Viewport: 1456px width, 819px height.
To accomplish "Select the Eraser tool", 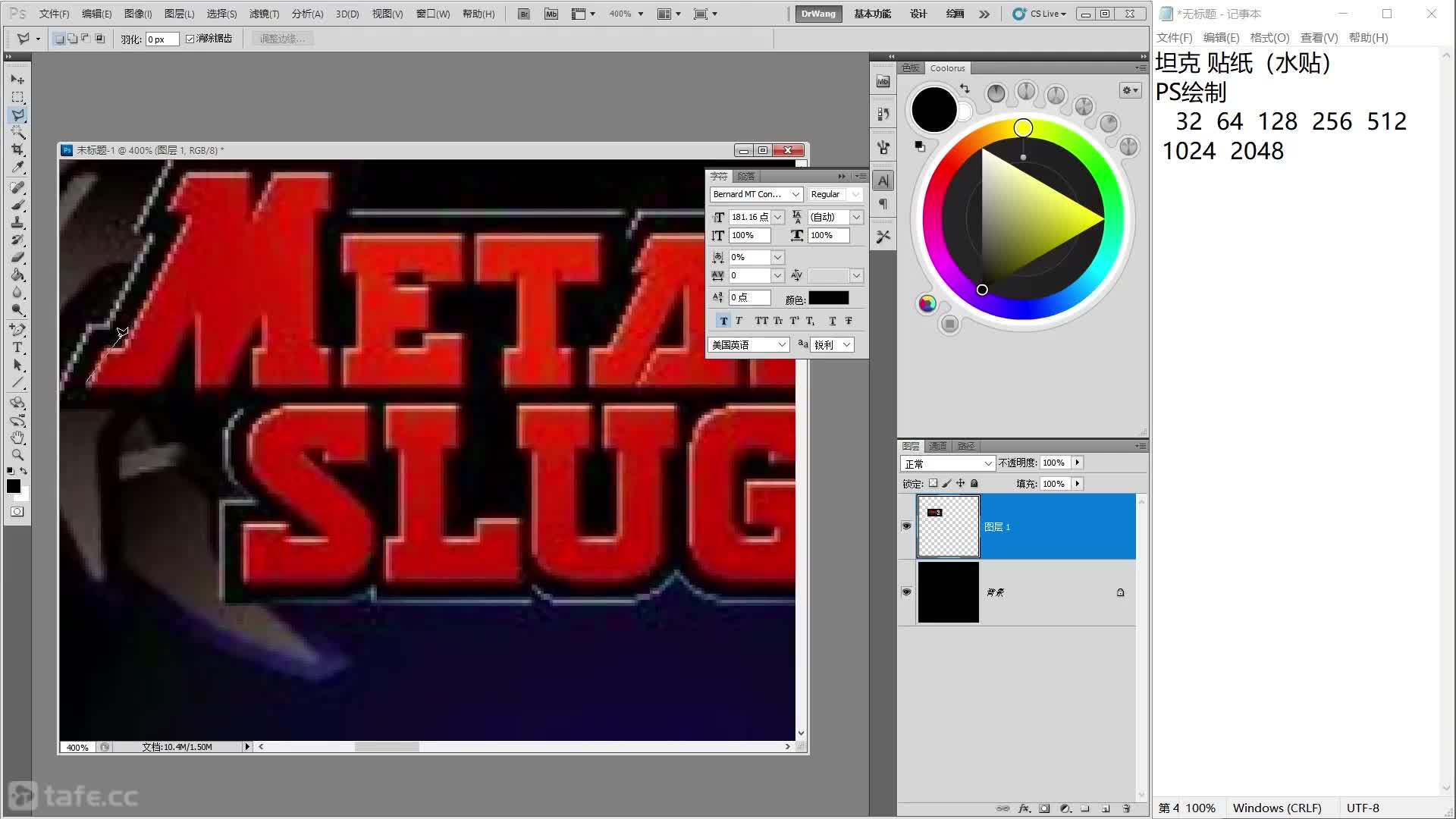I will [17, 257].
